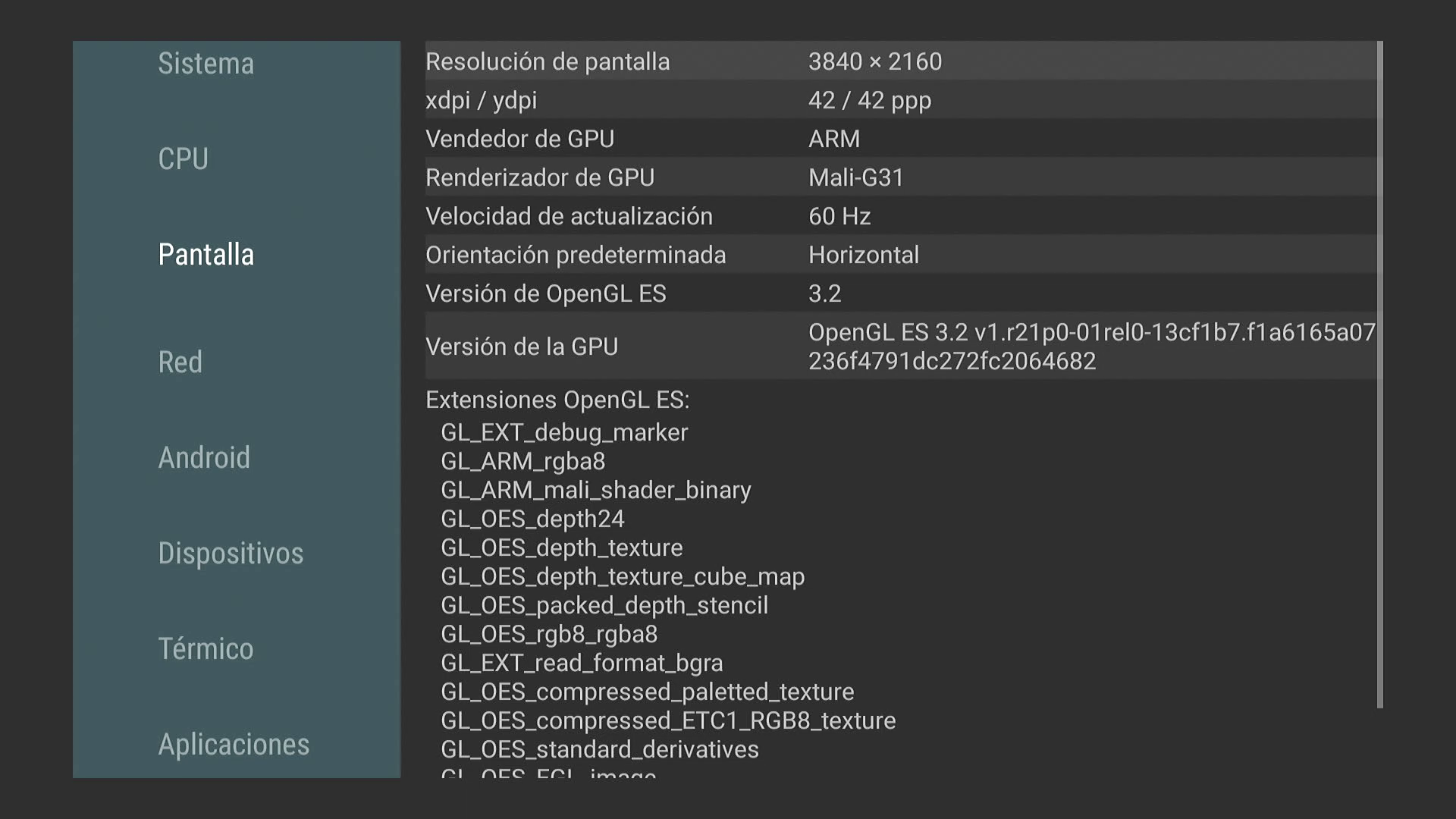Select the GL_ARM_mali_shader_binary extension entry
The height and width of the screenshot is (819, 1456).
click(x=595, y=490)
